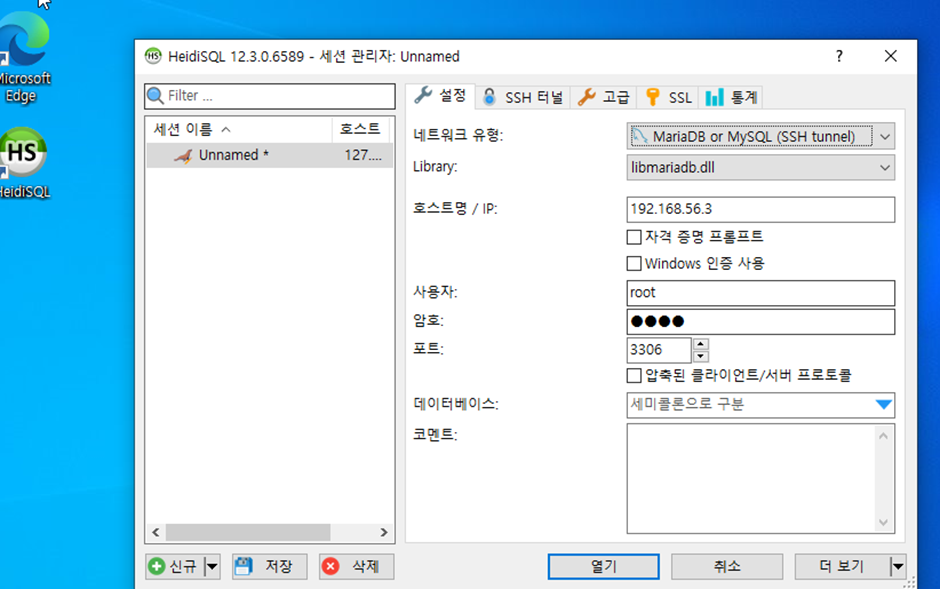Click the 취소 cancel button

727,566
